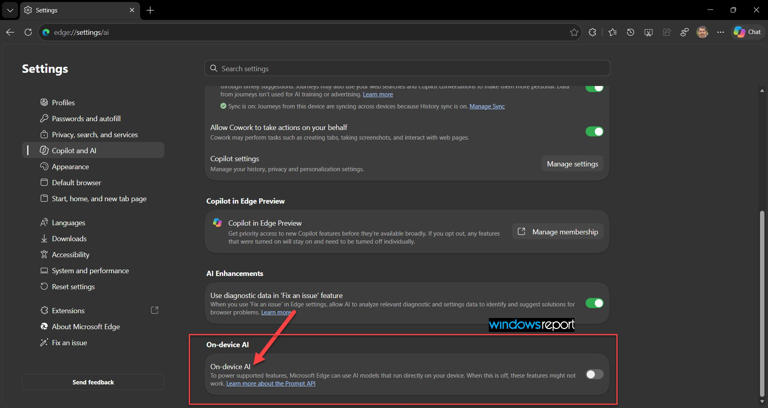The image size is (768, 408).
Task: Open Reset settings page
Action: 93,287
